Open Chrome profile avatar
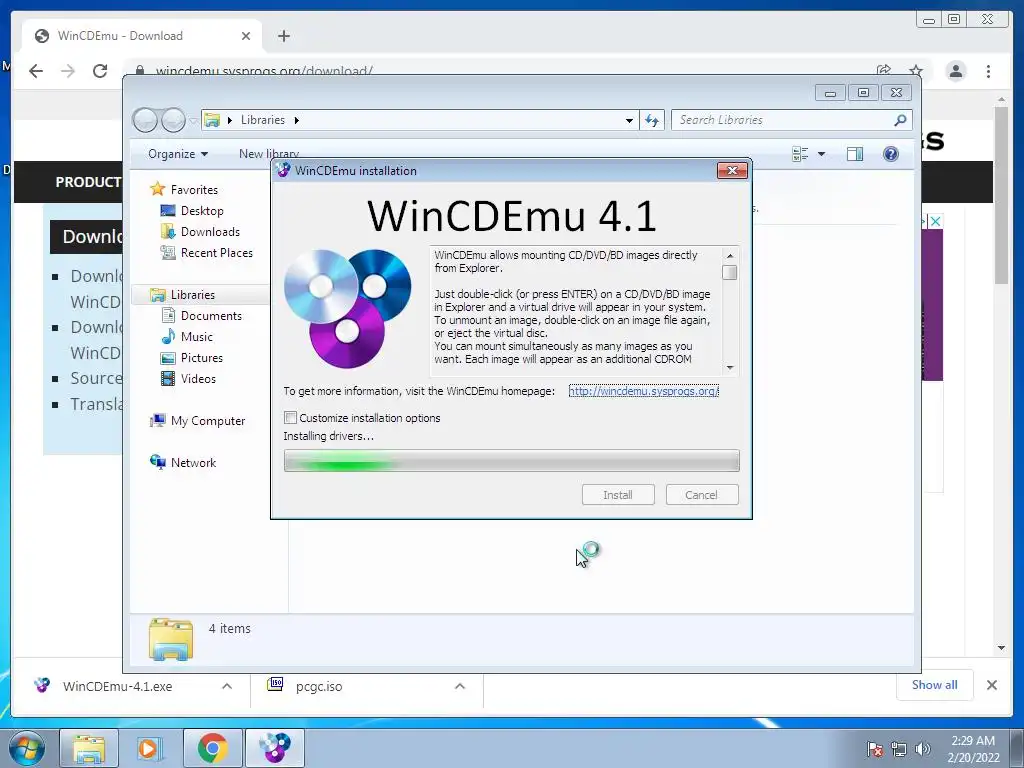The width and height of the screenshot is (1024, 768). point(956,71)
